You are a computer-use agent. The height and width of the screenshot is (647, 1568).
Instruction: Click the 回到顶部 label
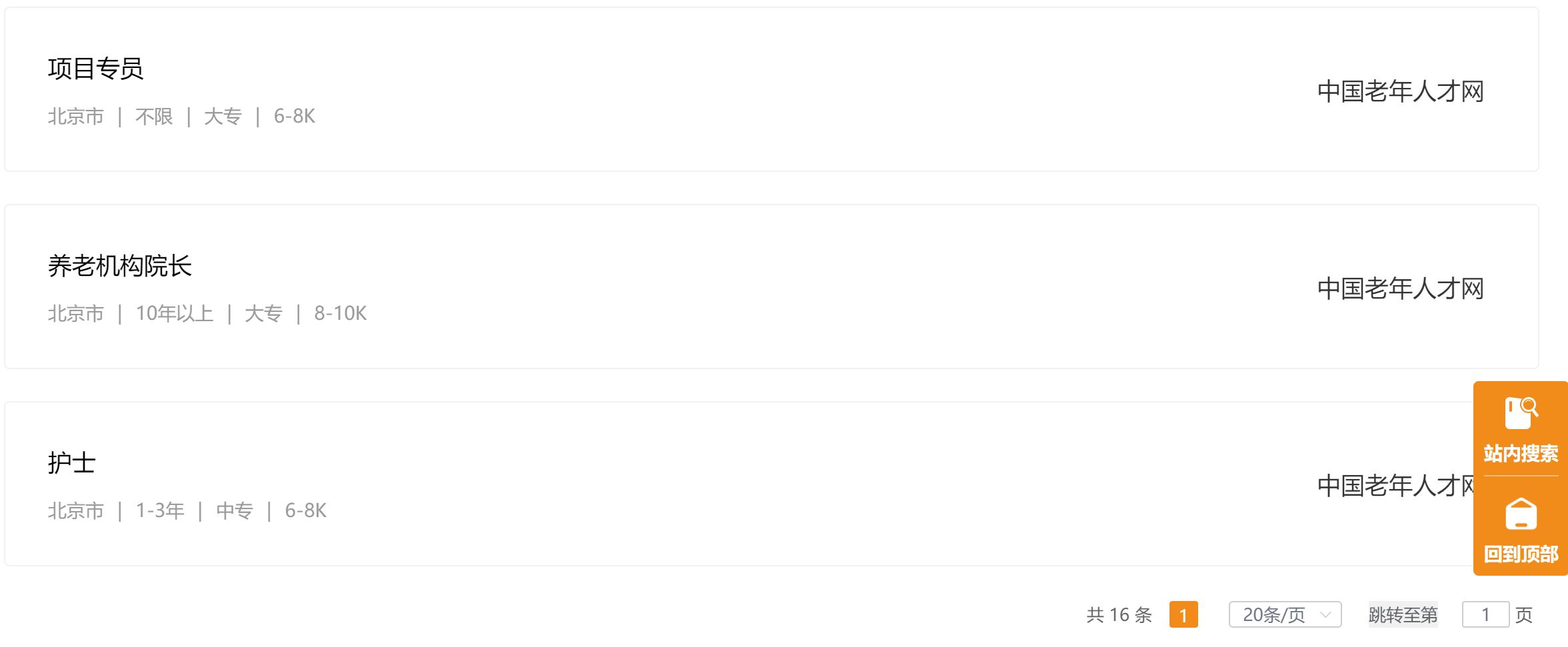pyautogui.click(x=1521, y=554)
